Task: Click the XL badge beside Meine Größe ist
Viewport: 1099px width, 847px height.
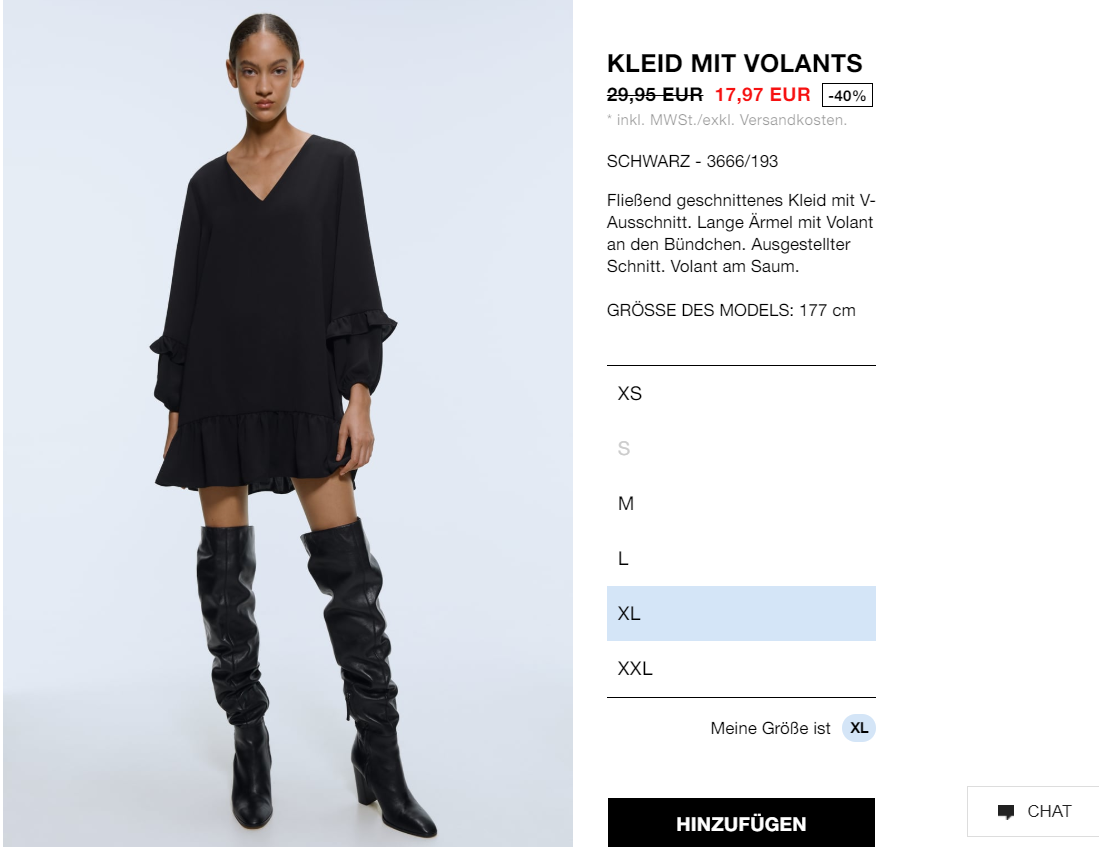Action: [x=859, y=728]
